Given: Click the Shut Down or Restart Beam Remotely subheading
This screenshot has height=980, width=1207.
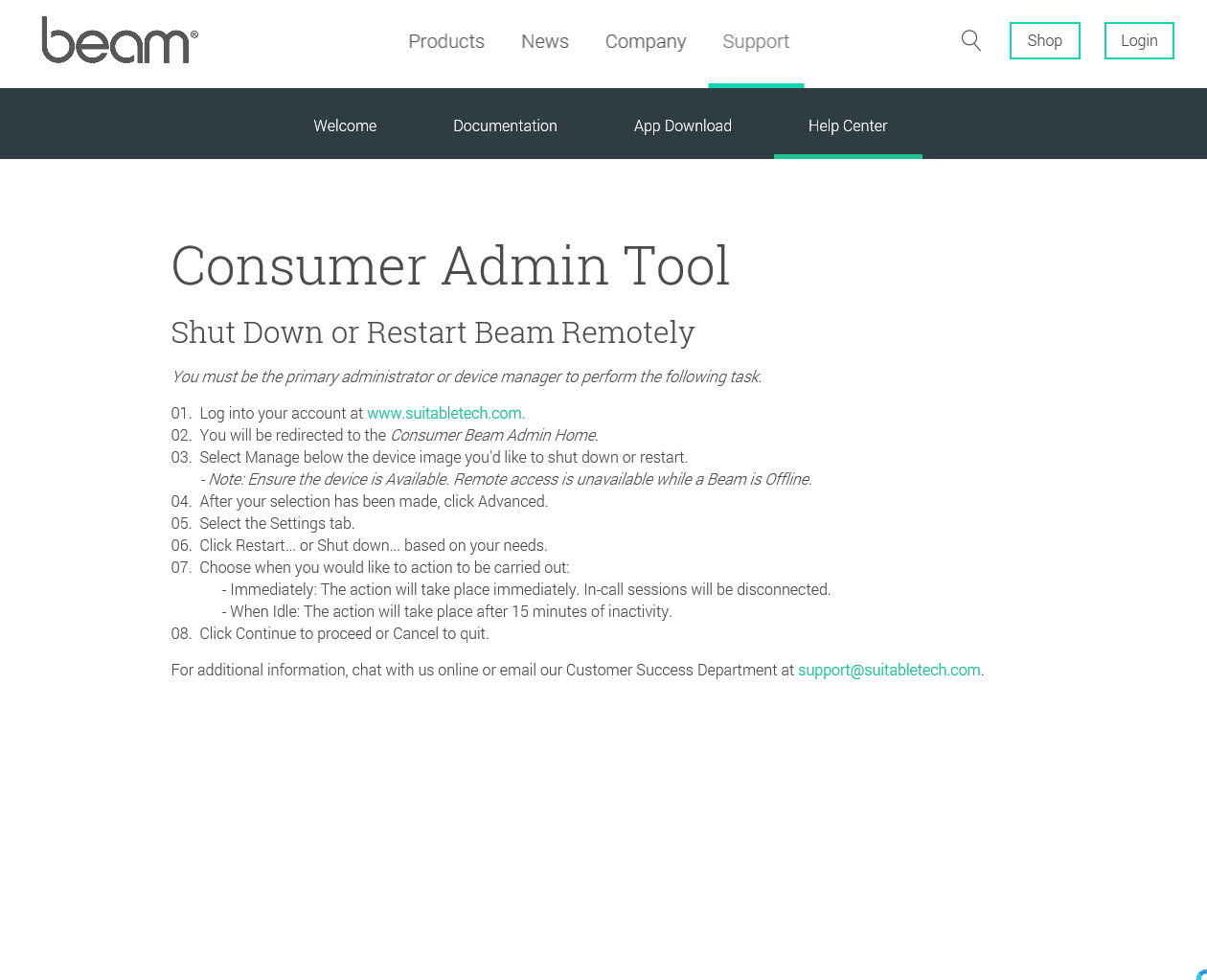Looking at the screenshot, I should tap(433, 332).
